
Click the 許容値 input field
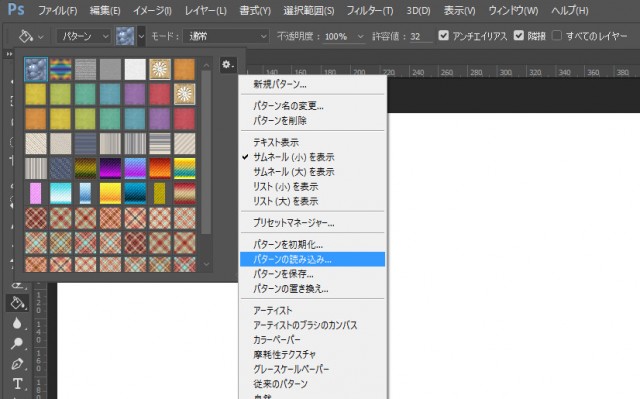(x=421, y=36)
